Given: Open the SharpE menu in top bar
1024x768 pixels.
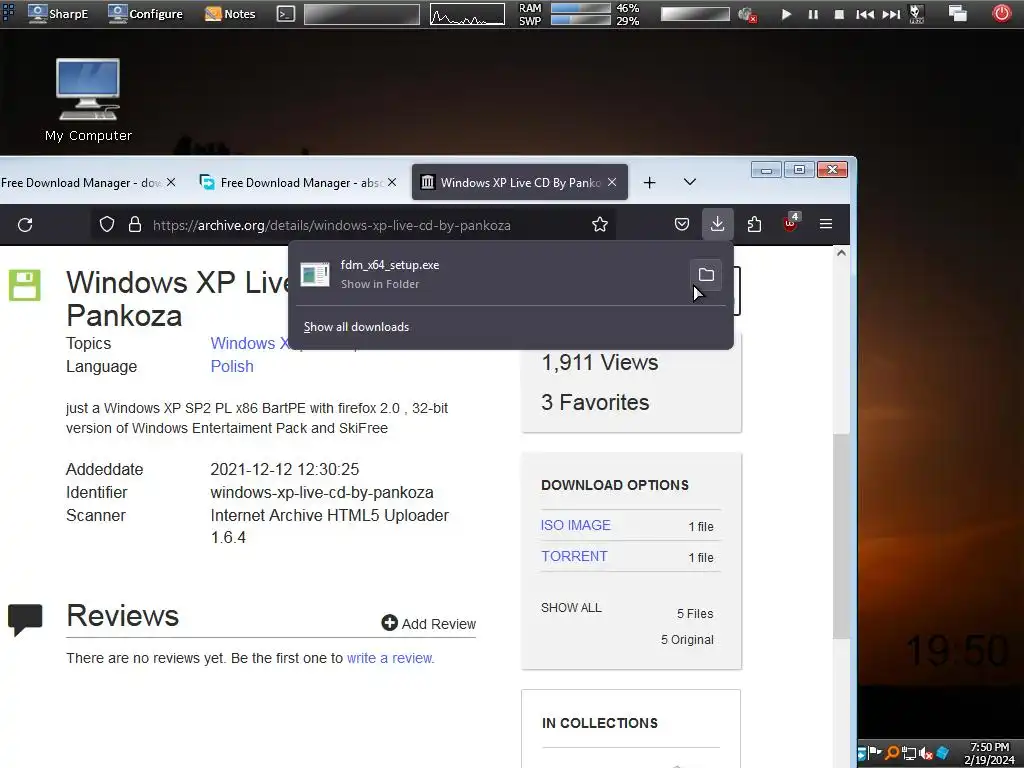Looking at the screenshot, I should [x=59, y=14].
